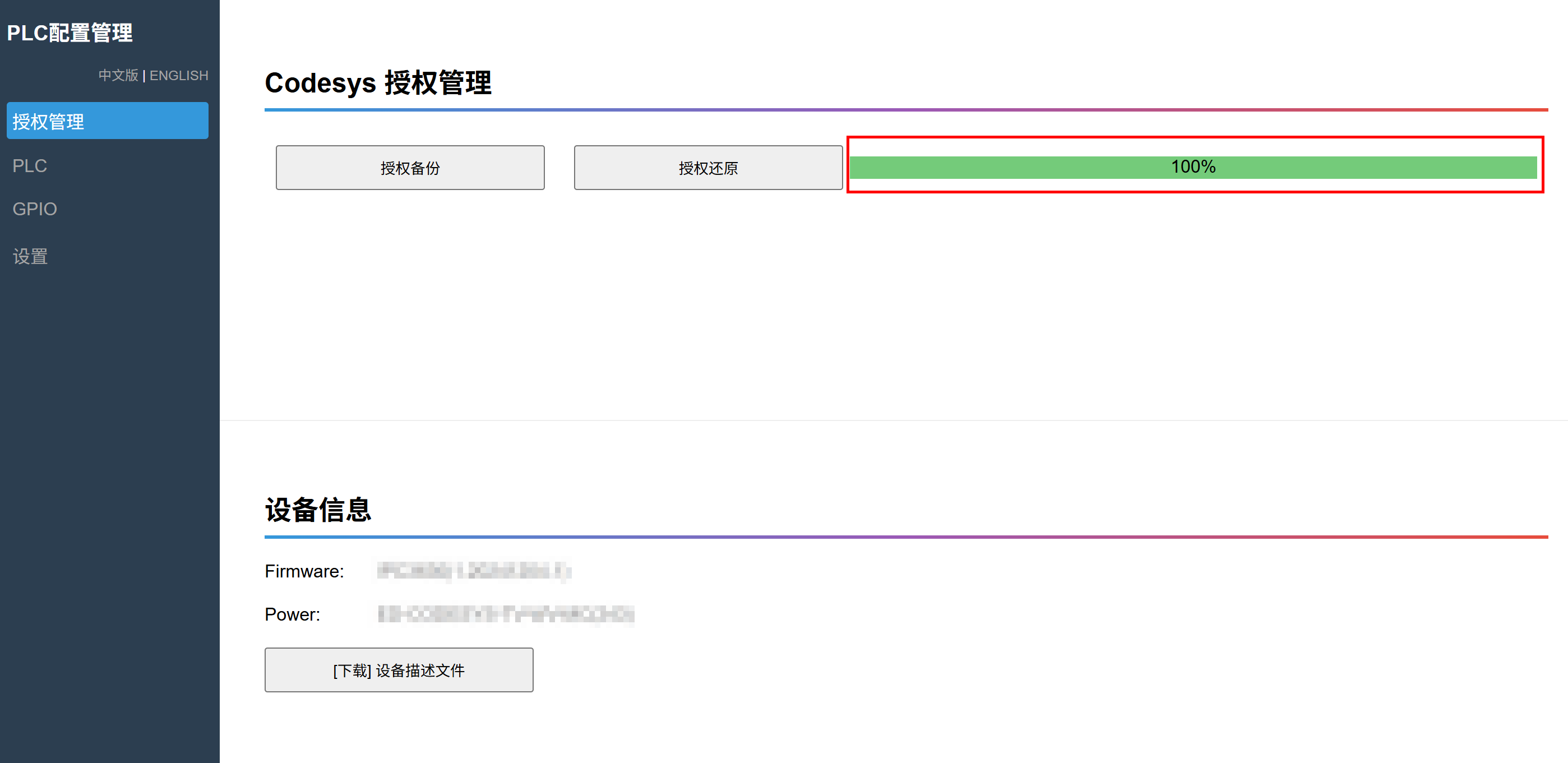Select the blurred Firmware version value
The width and height of the screenshot is (1568, 763).
(474, 571)
